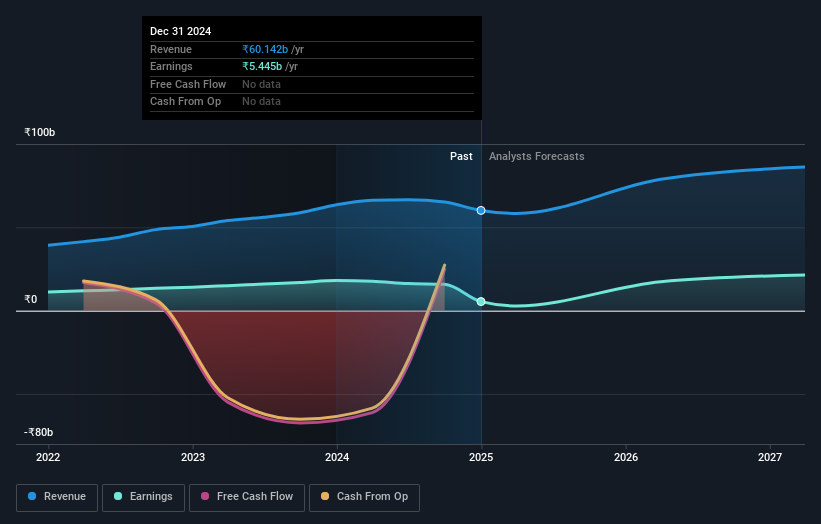
Task: Click the pink Free Cash Flow legend dot
Action: [x=205, y=496]
